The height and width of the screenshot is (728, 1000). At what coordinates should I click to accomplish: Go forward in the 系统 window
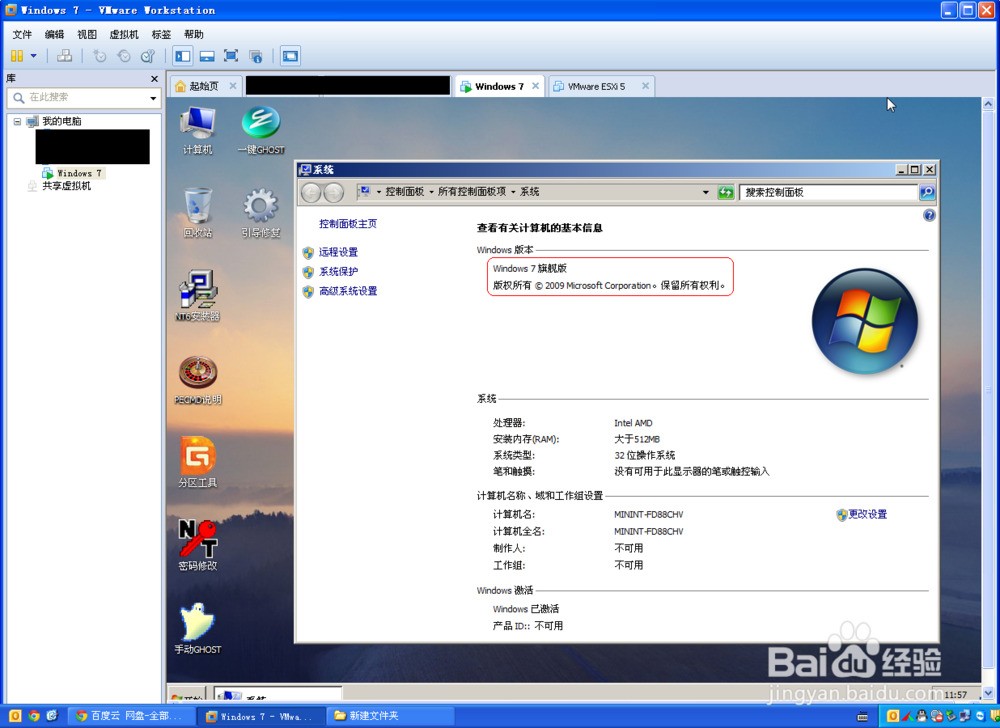pyautogui.click(x=334, y=192)
